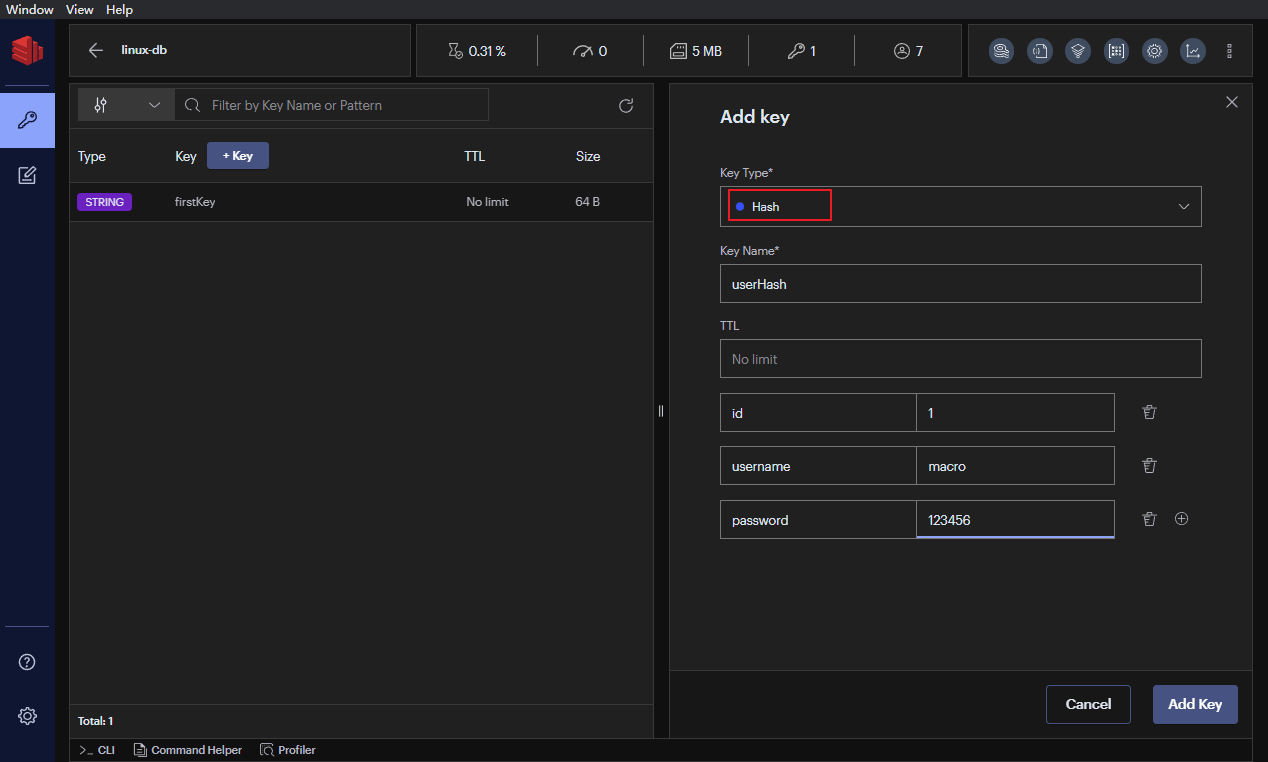The width and height of the screenshot is (1268, 762).
Task: Open the Workbench icon in the sidebar
Action: tap(27, 176)
